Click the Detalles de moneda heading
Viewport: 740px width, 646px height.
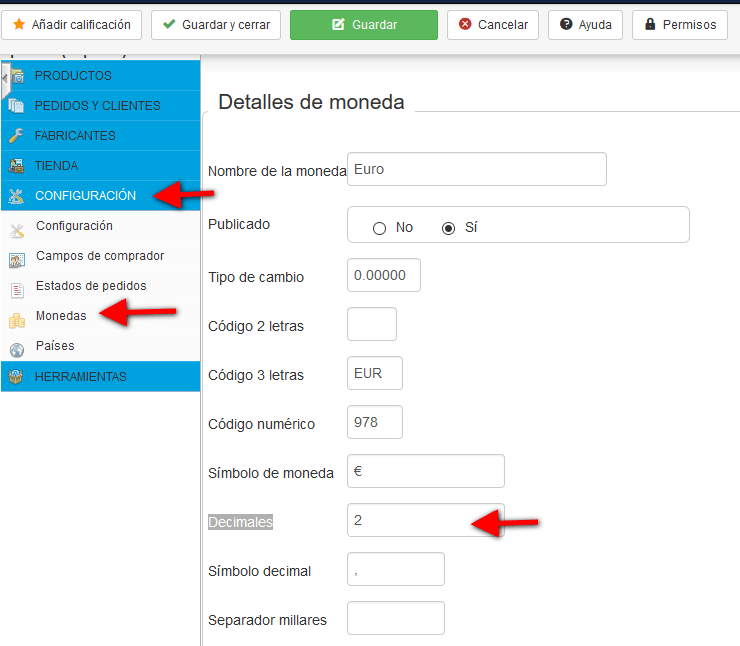[311, 102]
